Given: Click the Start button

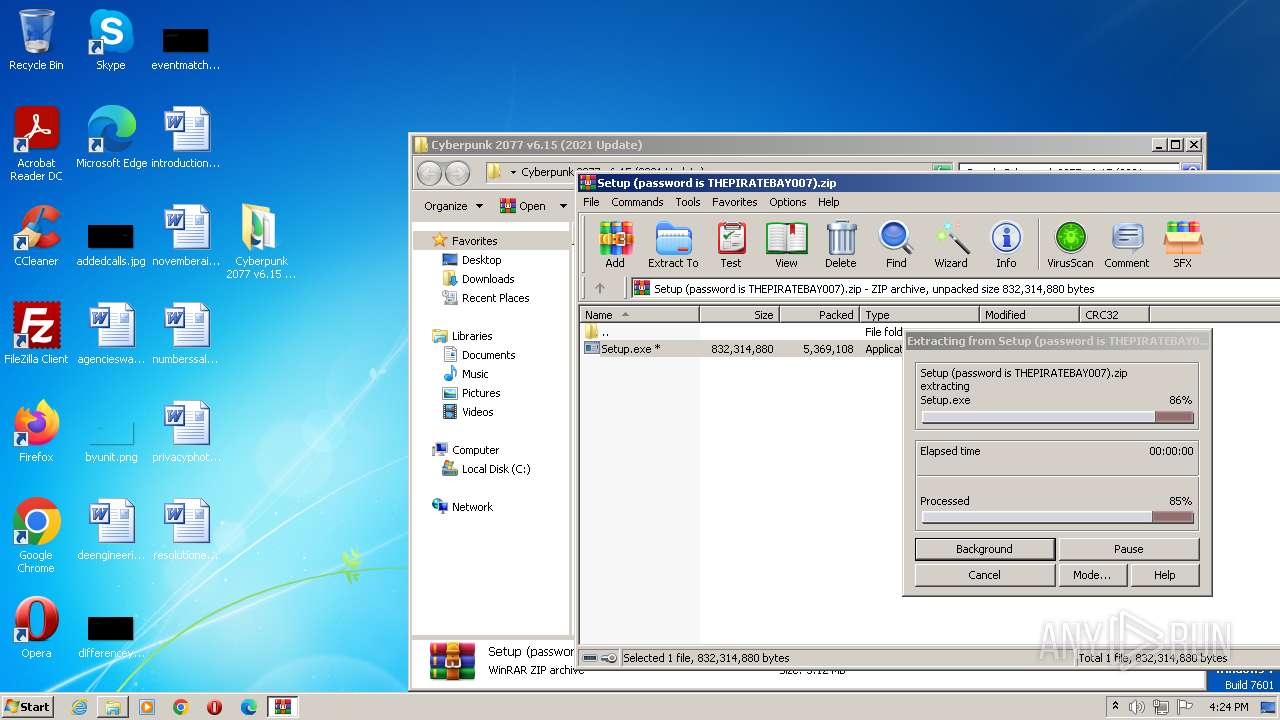Looking at the screenshot, I should 28,707.
